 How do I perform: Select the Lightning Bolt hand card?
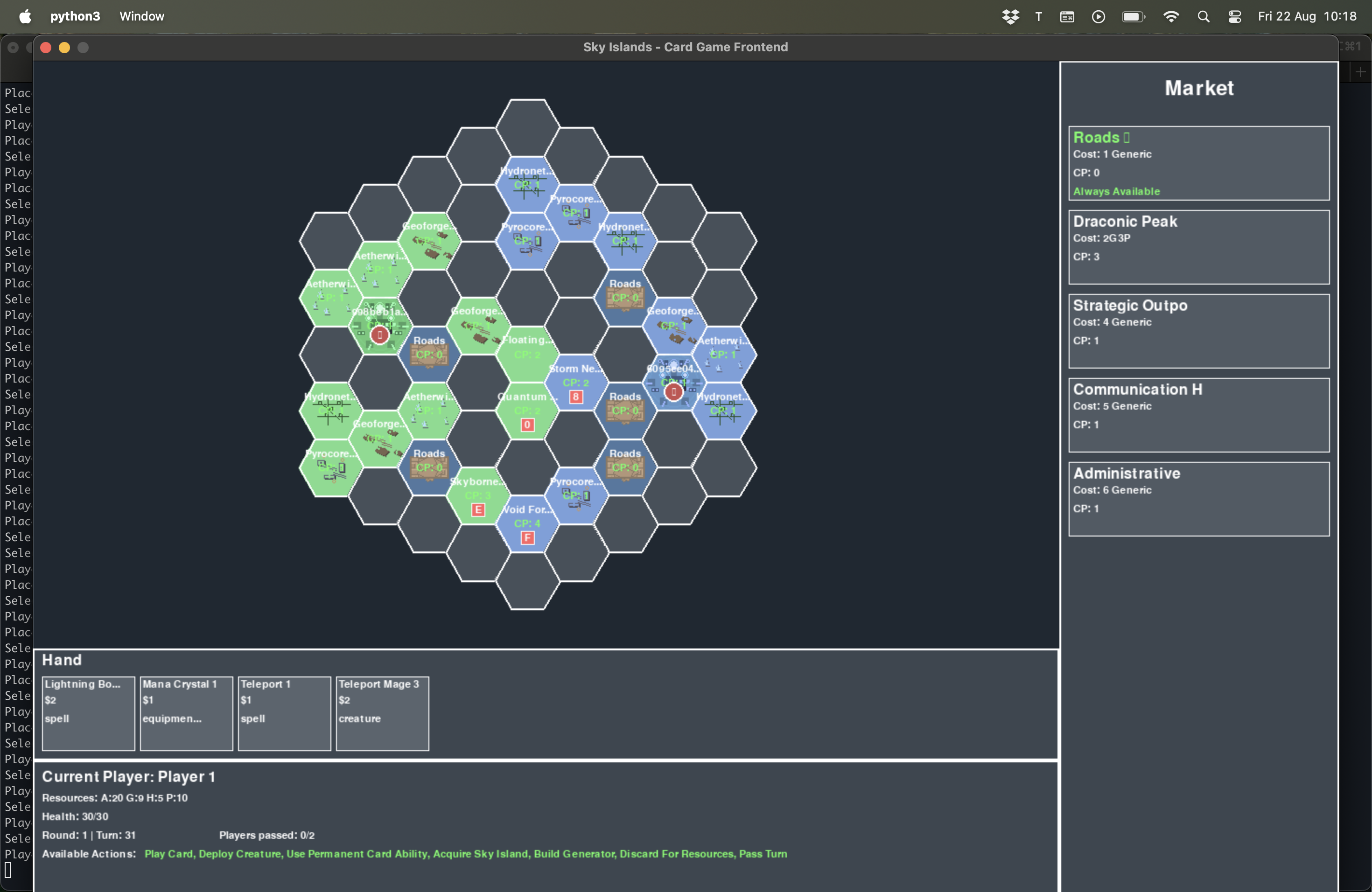tap(88, 713)
